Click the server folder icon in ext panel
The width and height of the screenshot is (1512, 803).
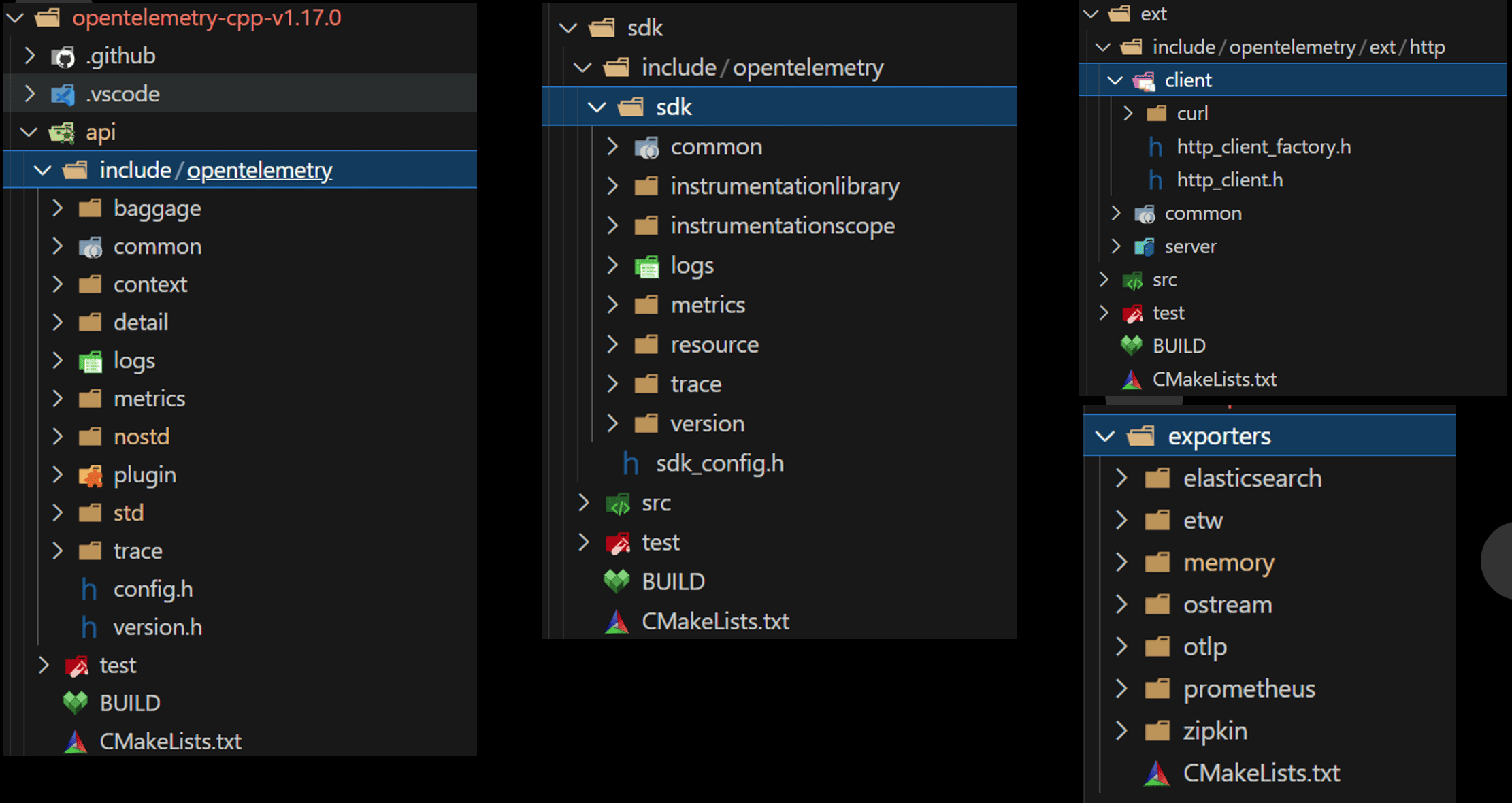(x=1145, y=247)
